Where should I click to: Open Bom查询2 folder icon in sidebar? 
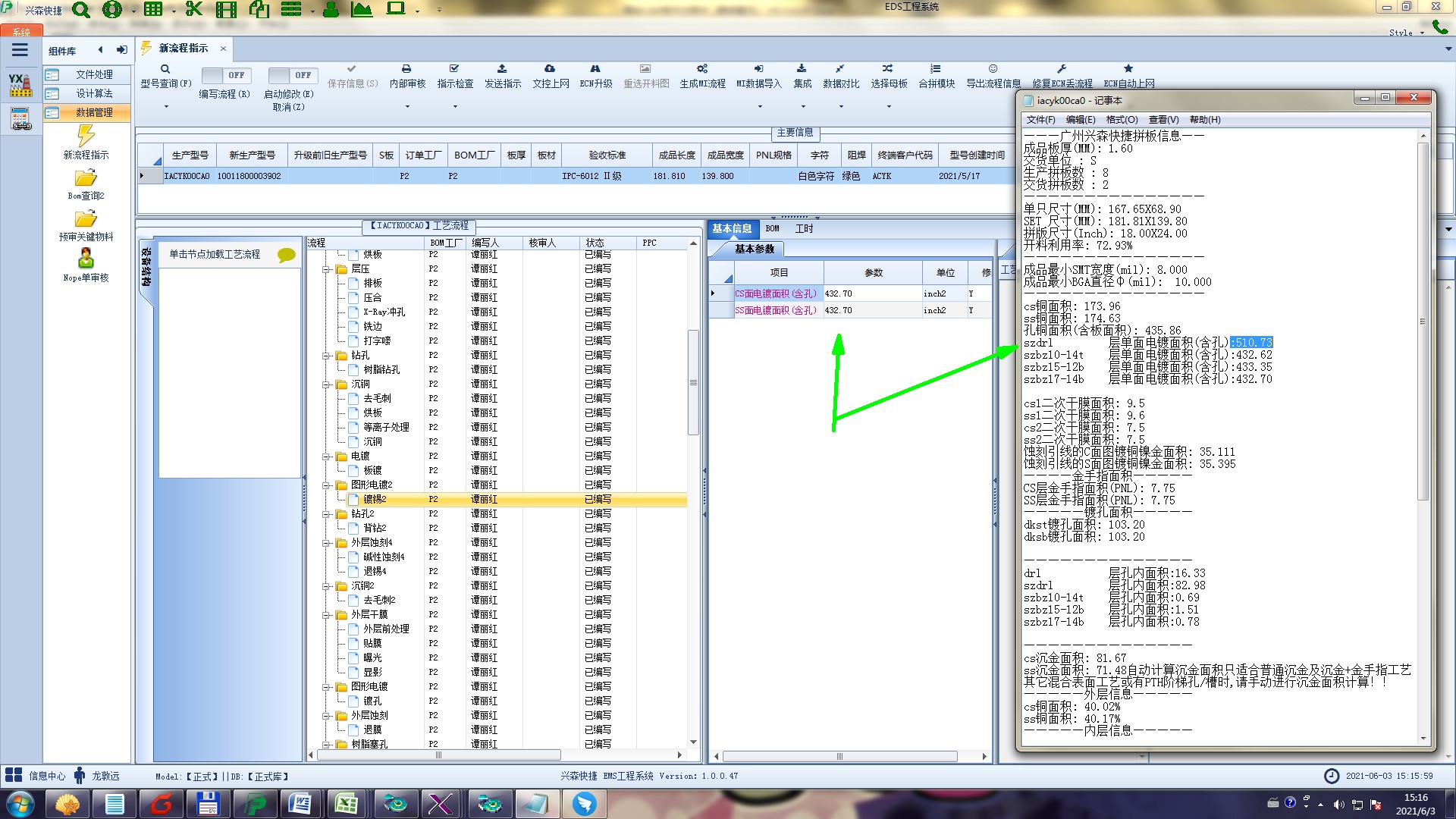(86, 179)
